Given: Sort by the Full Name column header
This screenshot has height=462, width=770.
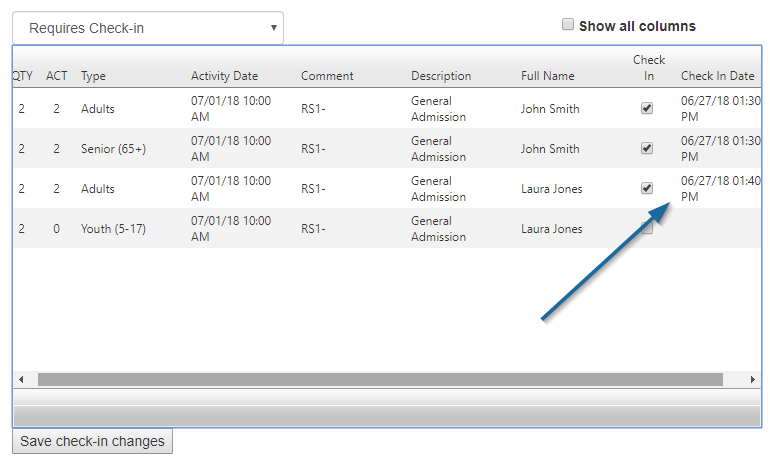Looking at the screenshot, I should [x=548, y=76].
